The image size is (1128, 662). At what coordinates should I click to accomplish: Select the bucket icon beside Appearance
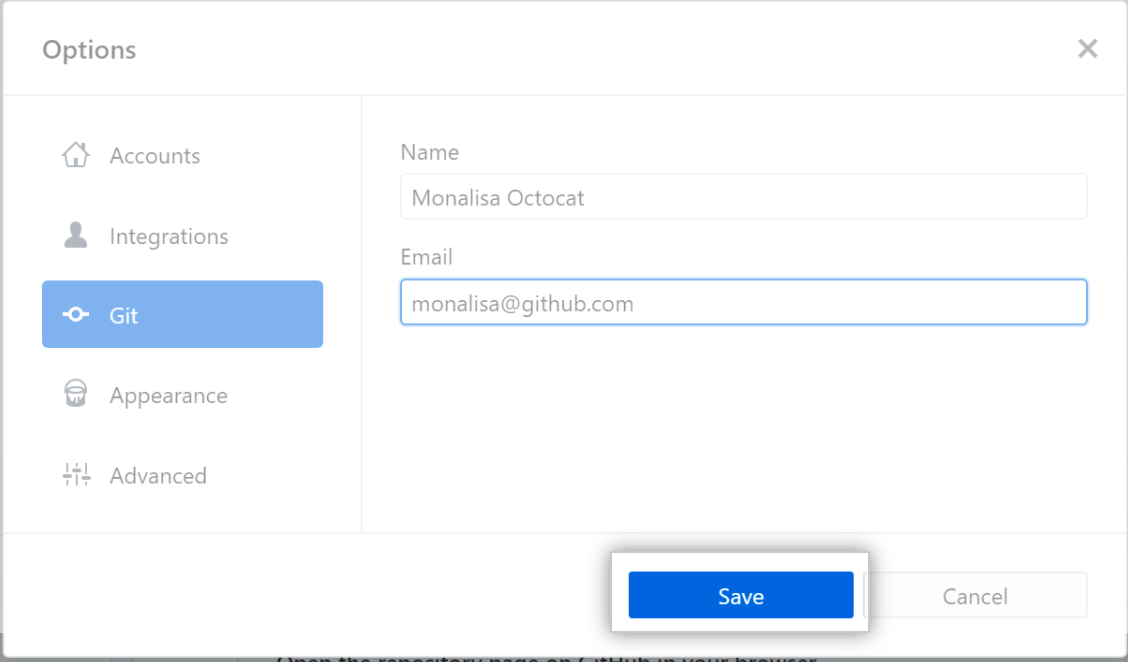coord(75,395)
